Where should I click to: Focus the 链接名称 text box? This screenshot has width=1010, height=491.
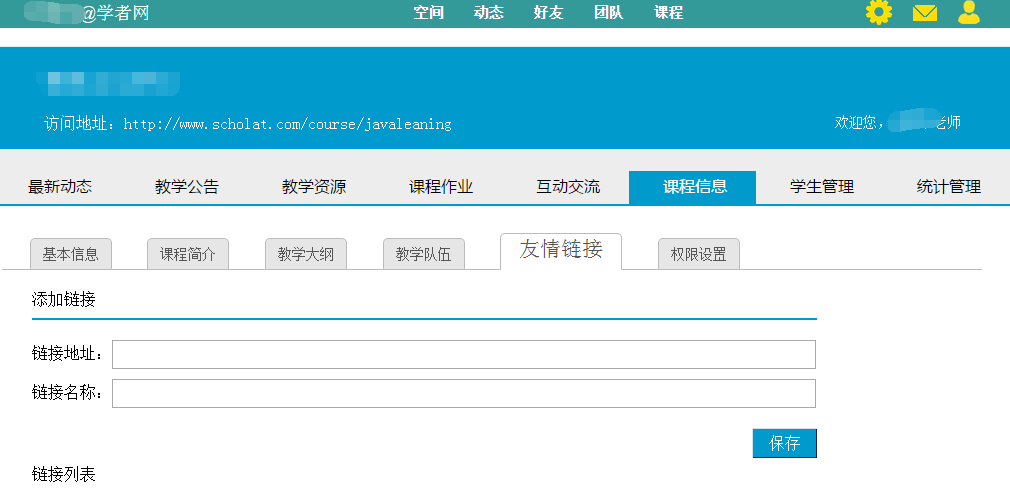point(464,393)
